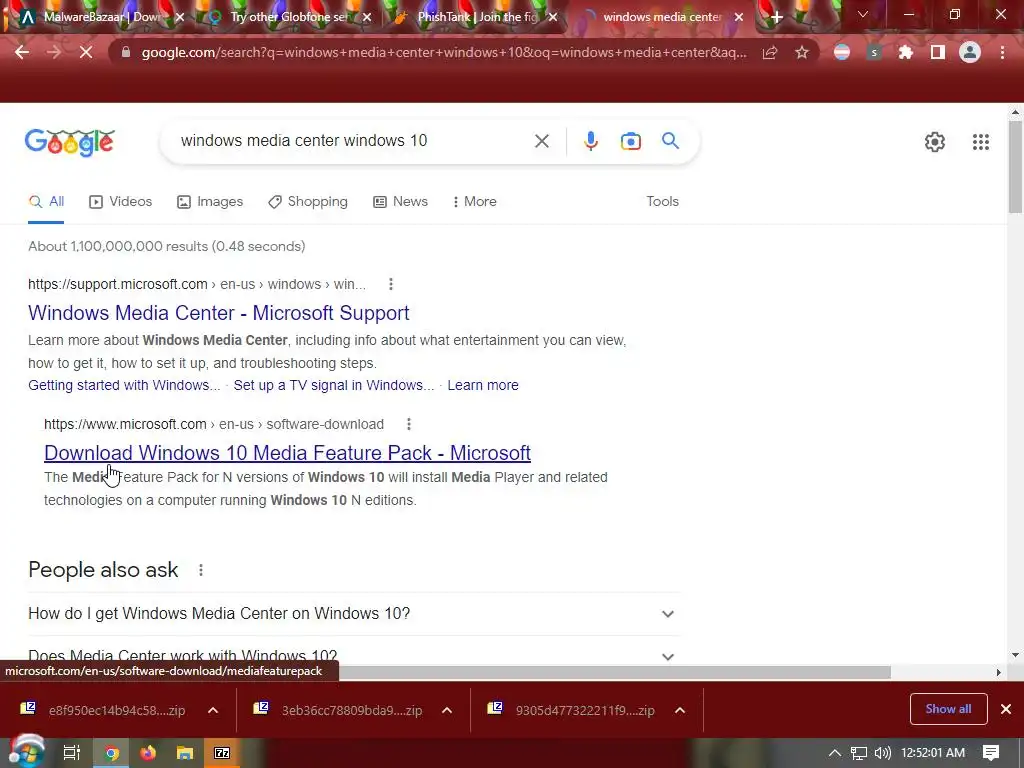Open the 3eb36cc78809bda9 zip download

click(338, 711)
